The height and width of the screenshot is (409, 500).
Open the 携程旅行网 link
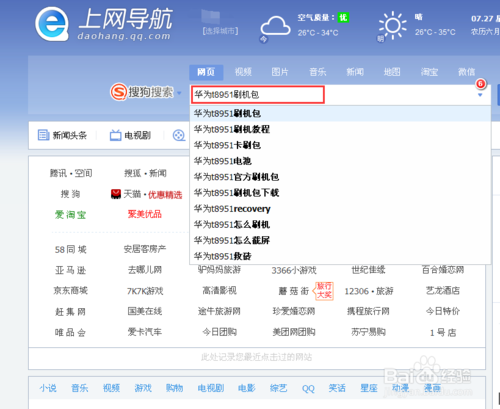[x=368, y=311]
